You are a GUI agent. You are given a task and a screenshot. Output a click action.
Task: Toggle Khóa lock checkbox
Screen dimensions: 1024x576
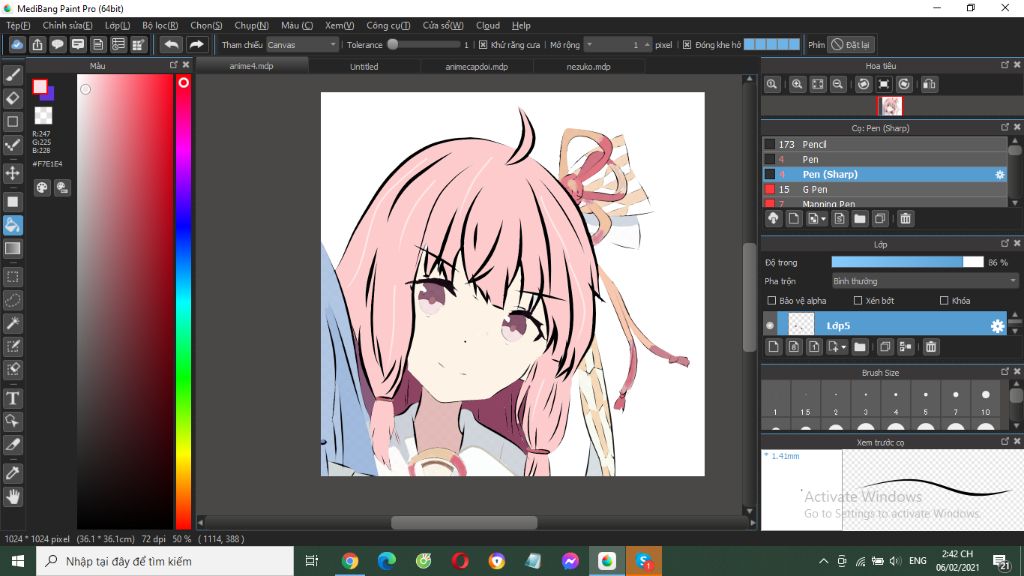click(944, 300)
